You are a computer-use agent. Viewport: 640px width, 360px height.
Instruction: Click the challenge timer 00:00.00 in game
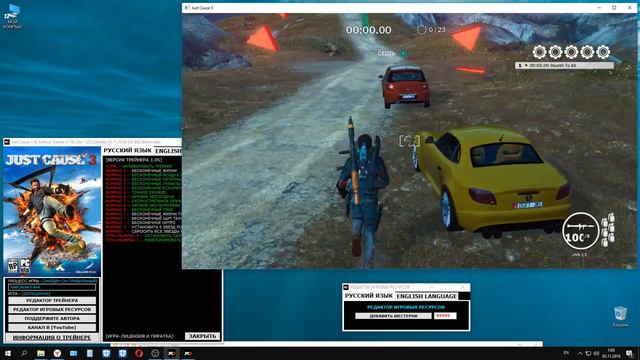pyautogui.click(x=369, y=30)
